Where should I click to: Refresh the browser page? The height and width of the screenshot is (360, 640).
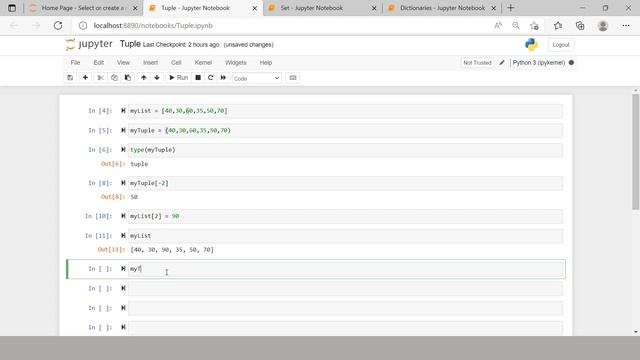point(58,25)
